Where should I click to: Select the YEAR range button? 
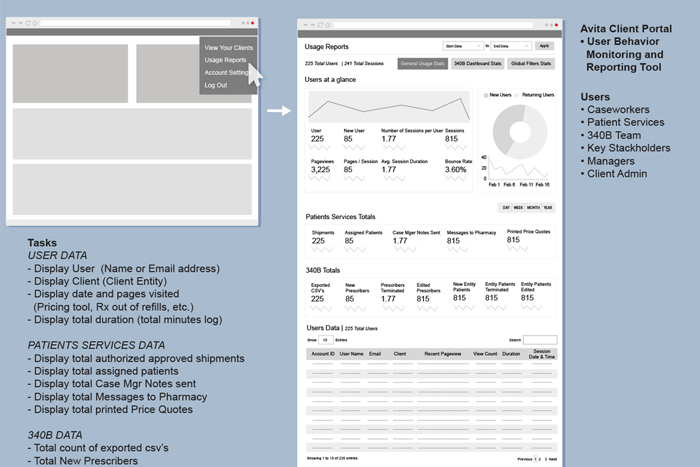pos(548,208)
